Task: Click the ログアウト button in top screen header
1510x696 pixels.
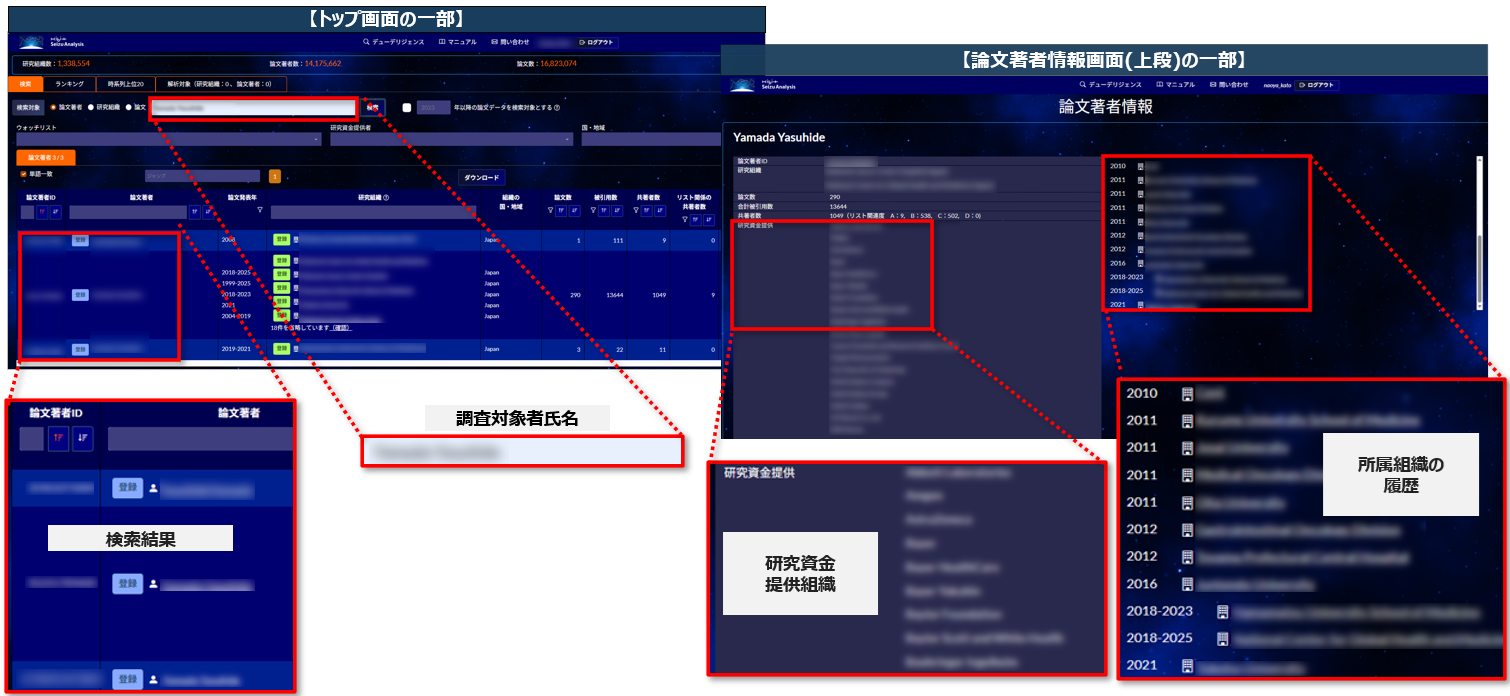Action: pyautogui.click(x=598, y=43)
